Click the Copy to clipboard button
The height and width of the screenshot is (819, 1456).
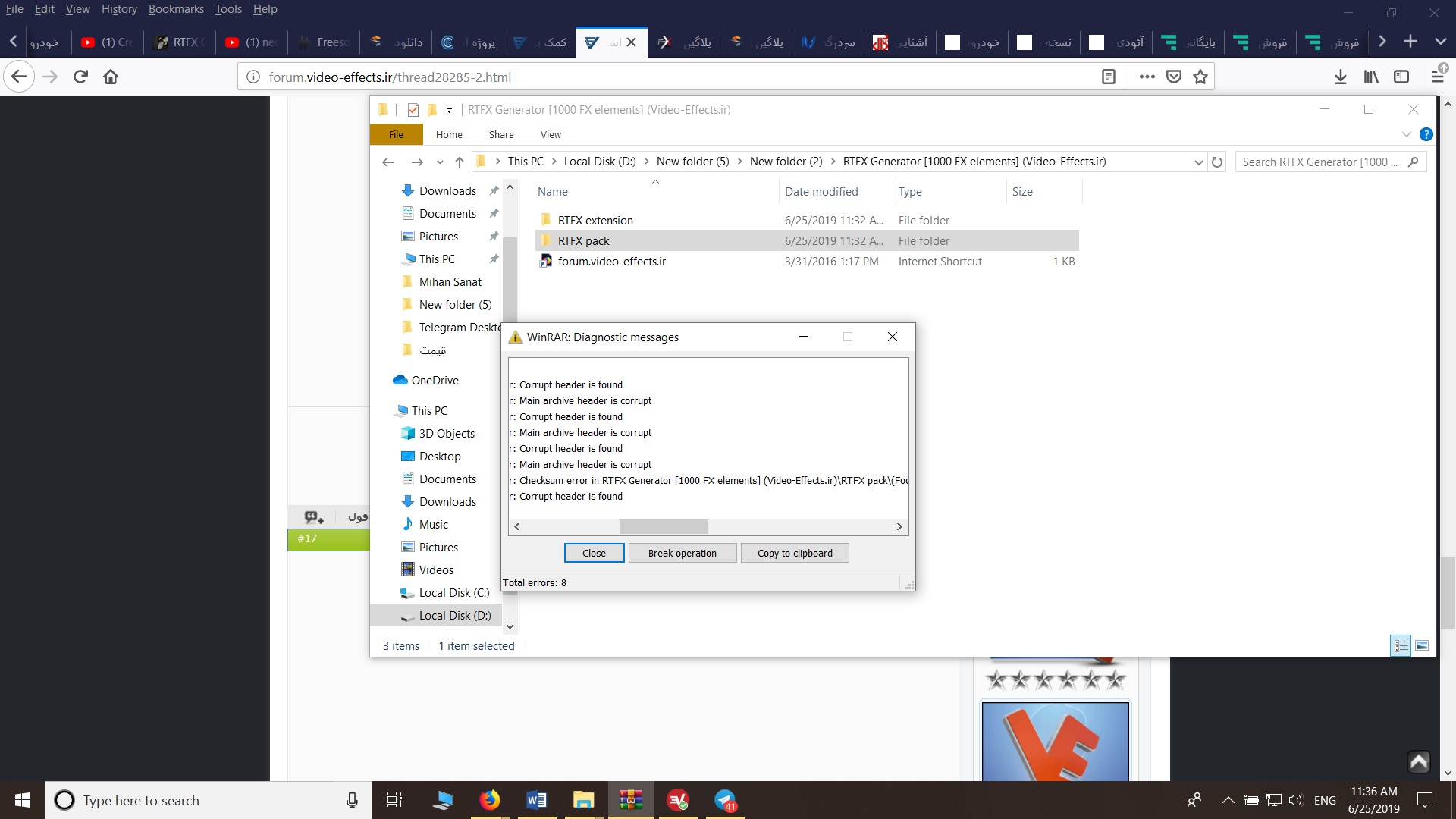click(795, 553)
